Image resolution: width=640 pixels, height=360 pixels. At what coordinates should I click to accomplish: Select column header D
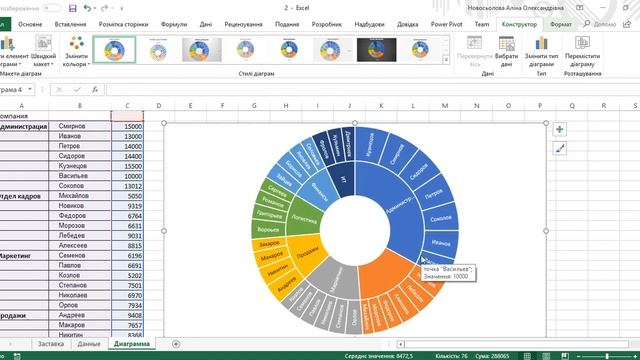coord(159,106)
